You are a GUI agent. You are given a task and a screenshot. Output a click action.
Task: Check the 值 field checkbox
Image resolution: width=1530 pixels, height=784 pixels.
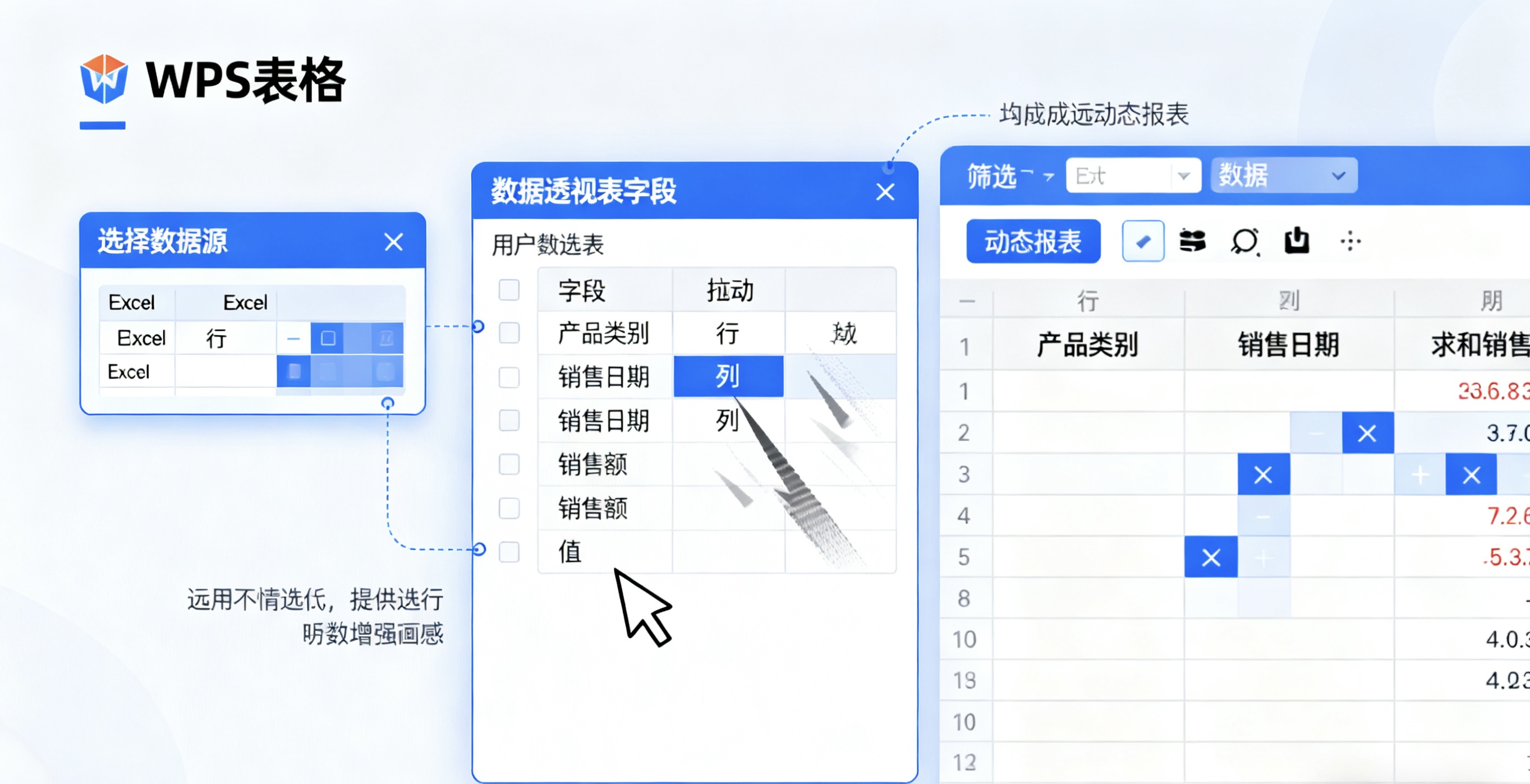509,551
